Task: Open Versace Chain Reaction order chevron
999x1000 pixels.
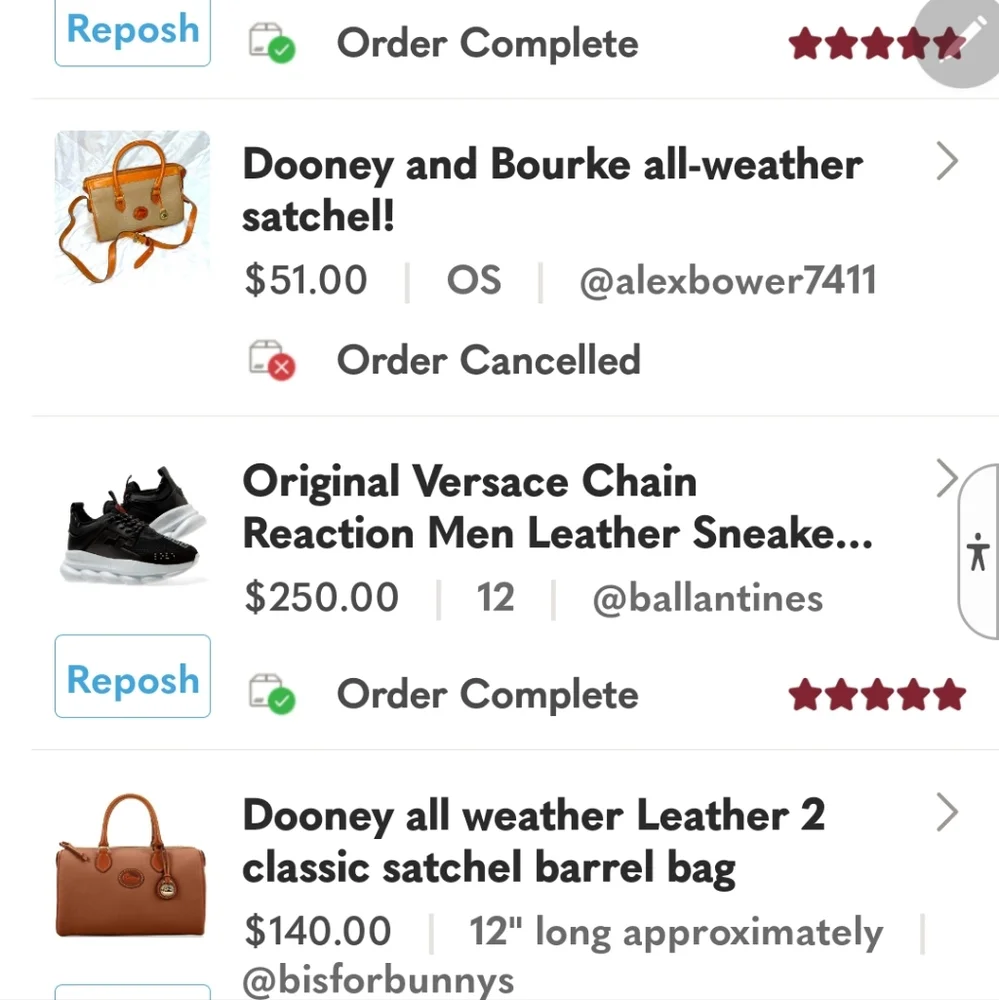Action: 946,480
